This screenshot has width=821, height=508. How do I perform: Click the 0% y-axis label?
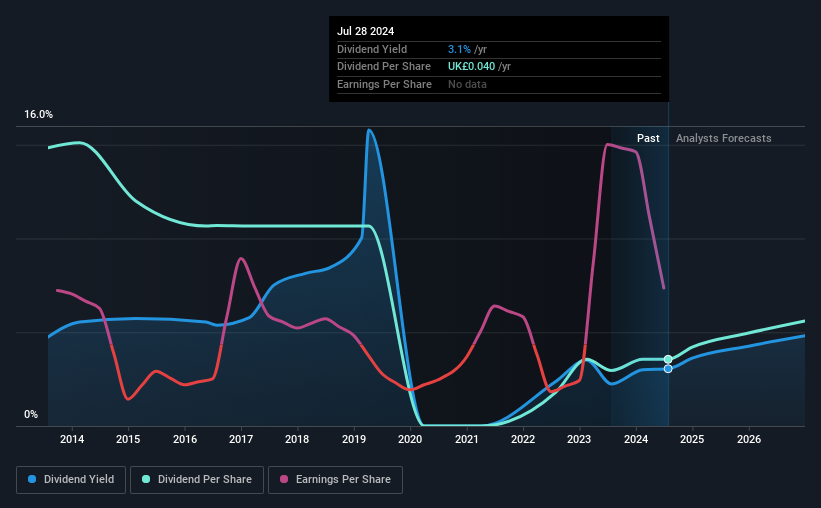pyautogui.click(x=31, y=414)
